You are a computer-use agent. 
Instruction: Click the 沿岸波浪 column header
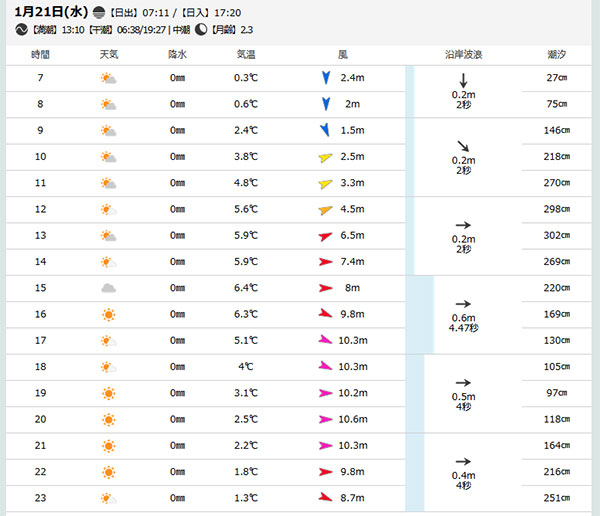pos(463,52)
